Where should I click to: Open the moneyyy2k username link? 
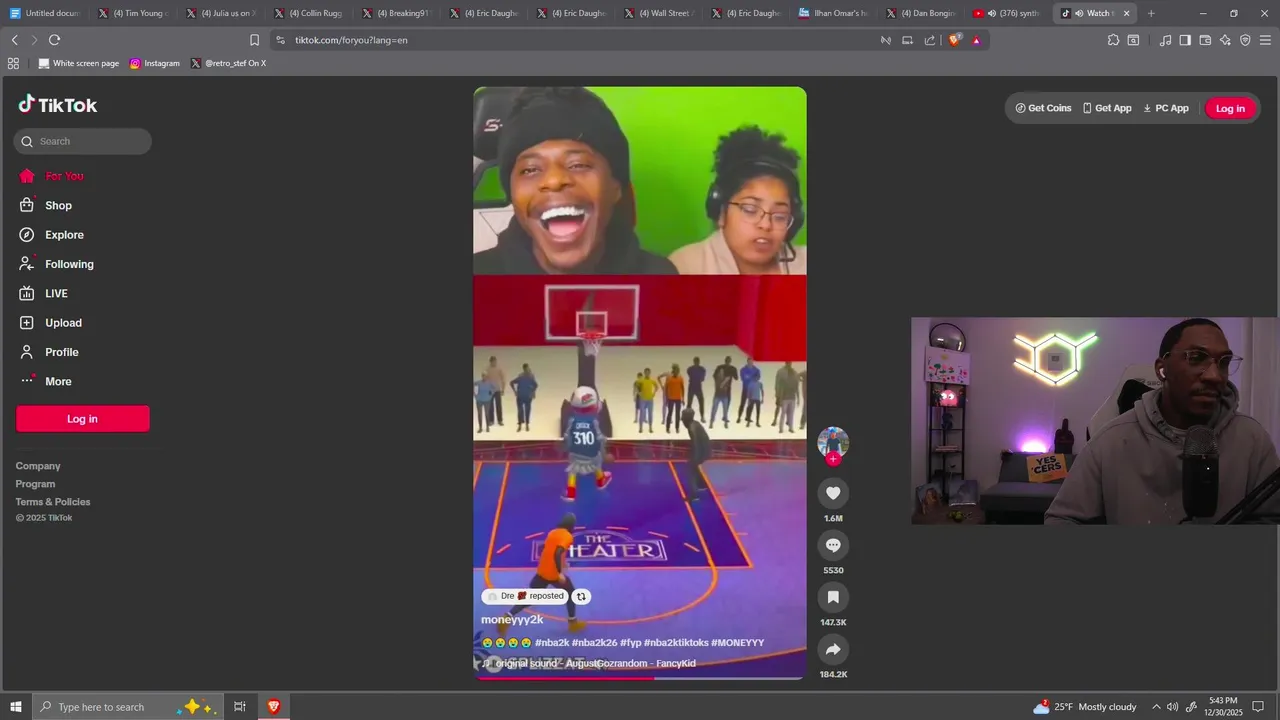click(x=512, y=620)
